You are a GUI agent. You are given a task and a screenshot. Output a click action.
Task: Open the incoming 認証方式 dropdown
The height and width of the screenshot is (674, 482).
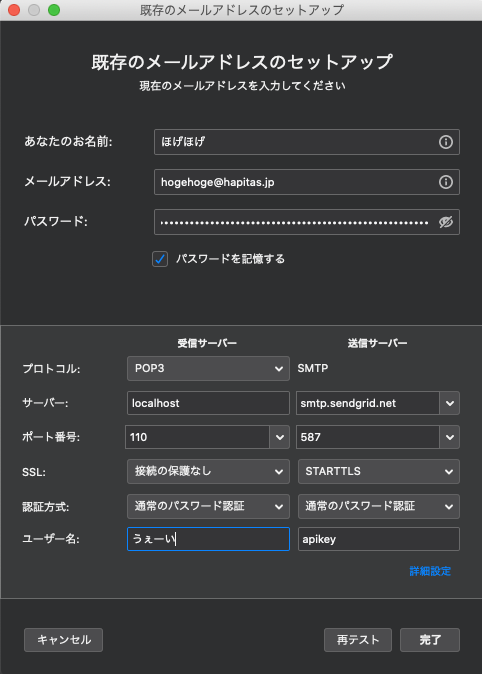click(x=208, y=506)
